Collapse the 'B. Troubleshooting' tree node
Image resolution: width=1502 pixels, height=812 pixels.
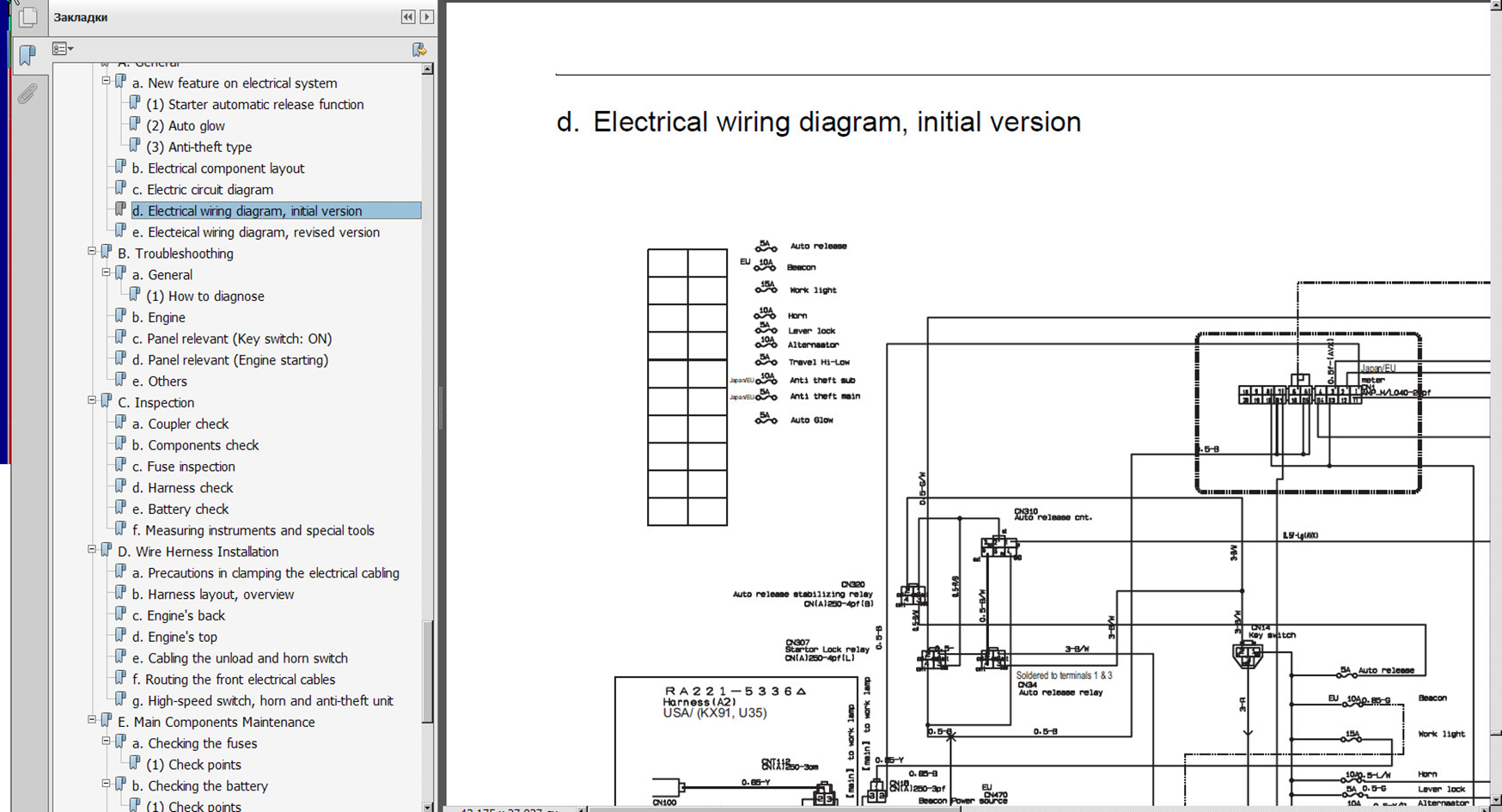[92, 252]
